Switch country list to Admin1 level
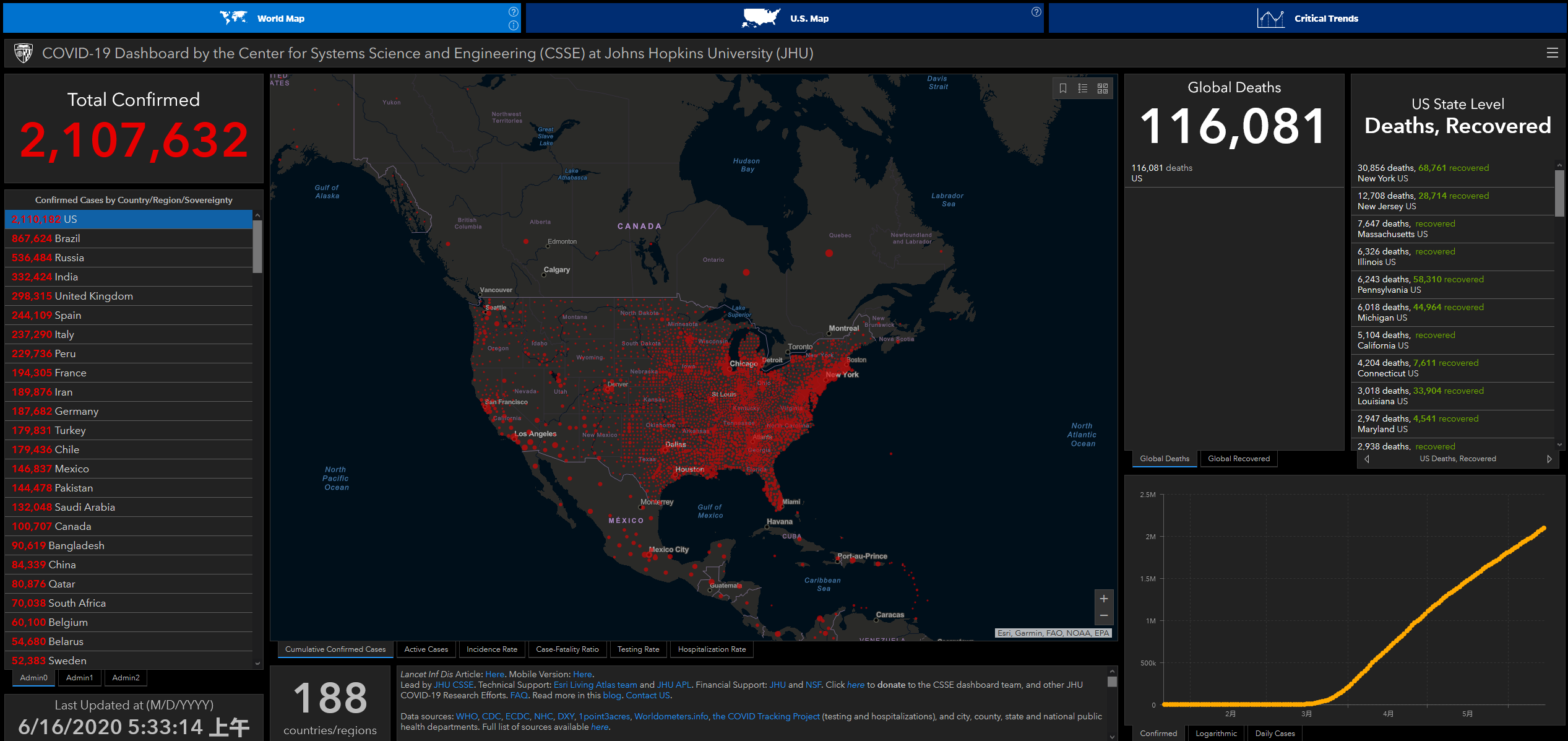Image resolution: width=1568 pixels, height=741 pixels. click(x=80, y=678)
